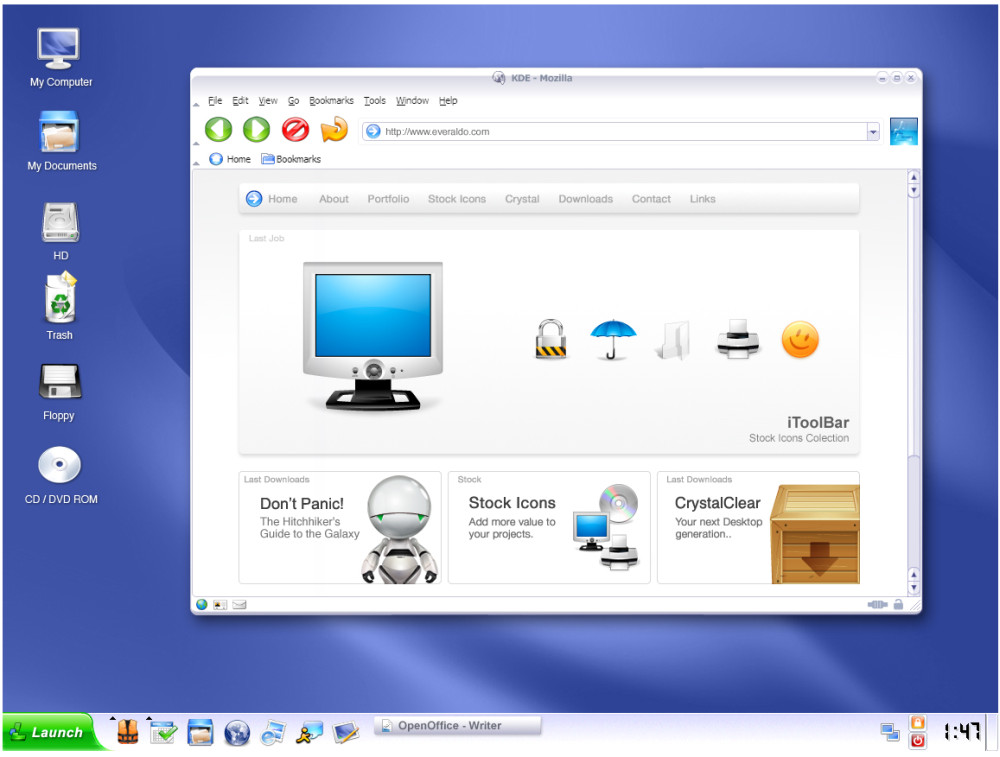
Task: Click the security padlock in the browser status bar
Action: [x=898, y=604]
